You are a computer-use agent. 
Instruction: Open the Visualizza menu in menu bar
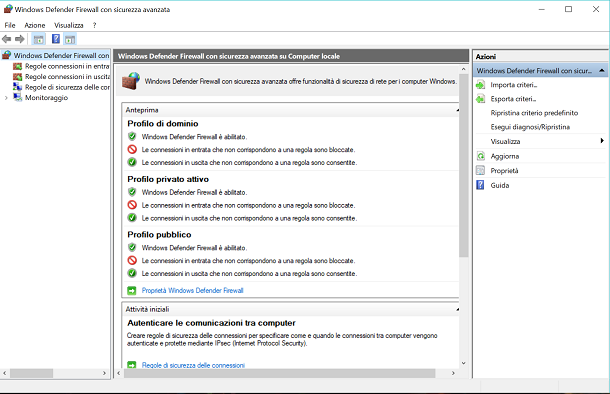coord(69,25)
